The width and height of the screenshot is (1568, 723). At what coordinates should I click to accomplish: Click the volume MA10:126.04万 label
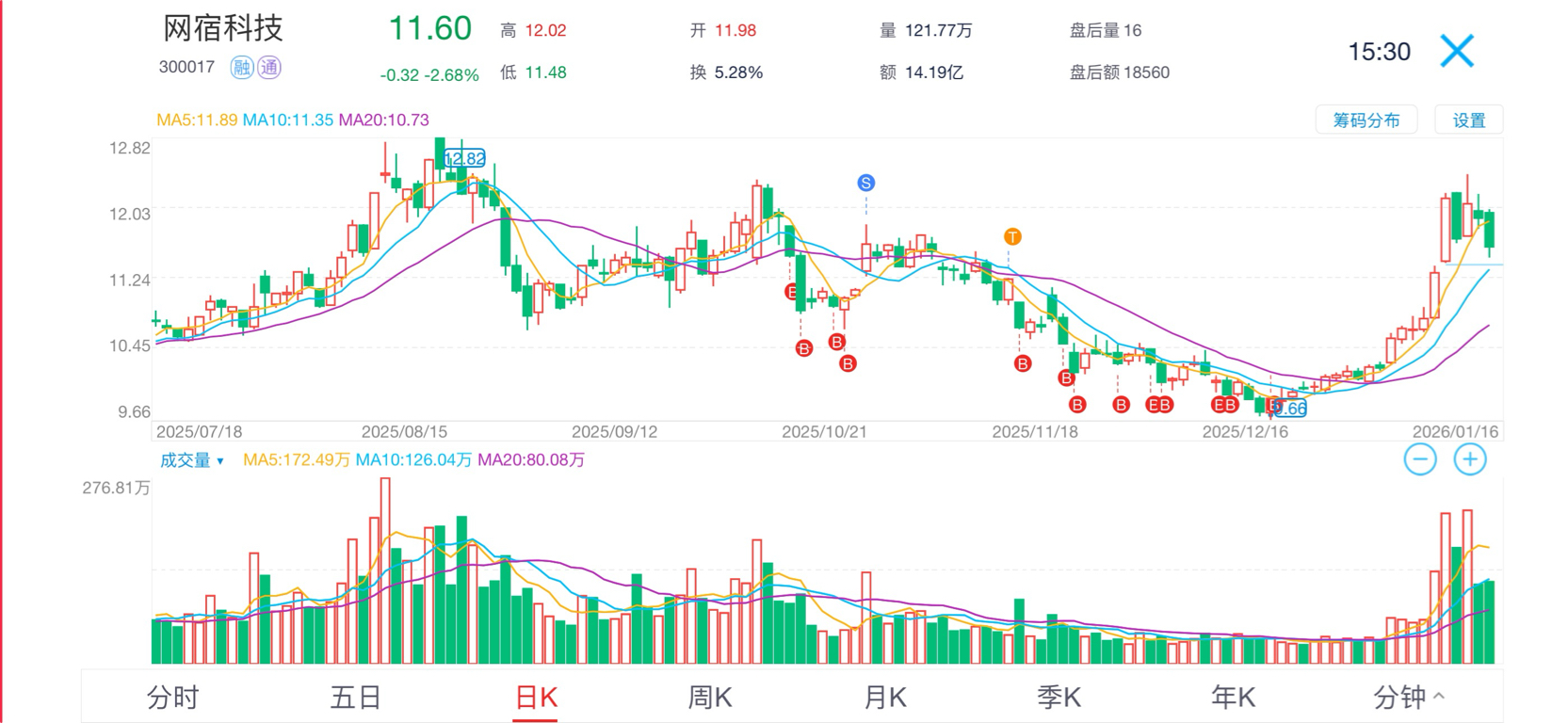click(413, 460)
